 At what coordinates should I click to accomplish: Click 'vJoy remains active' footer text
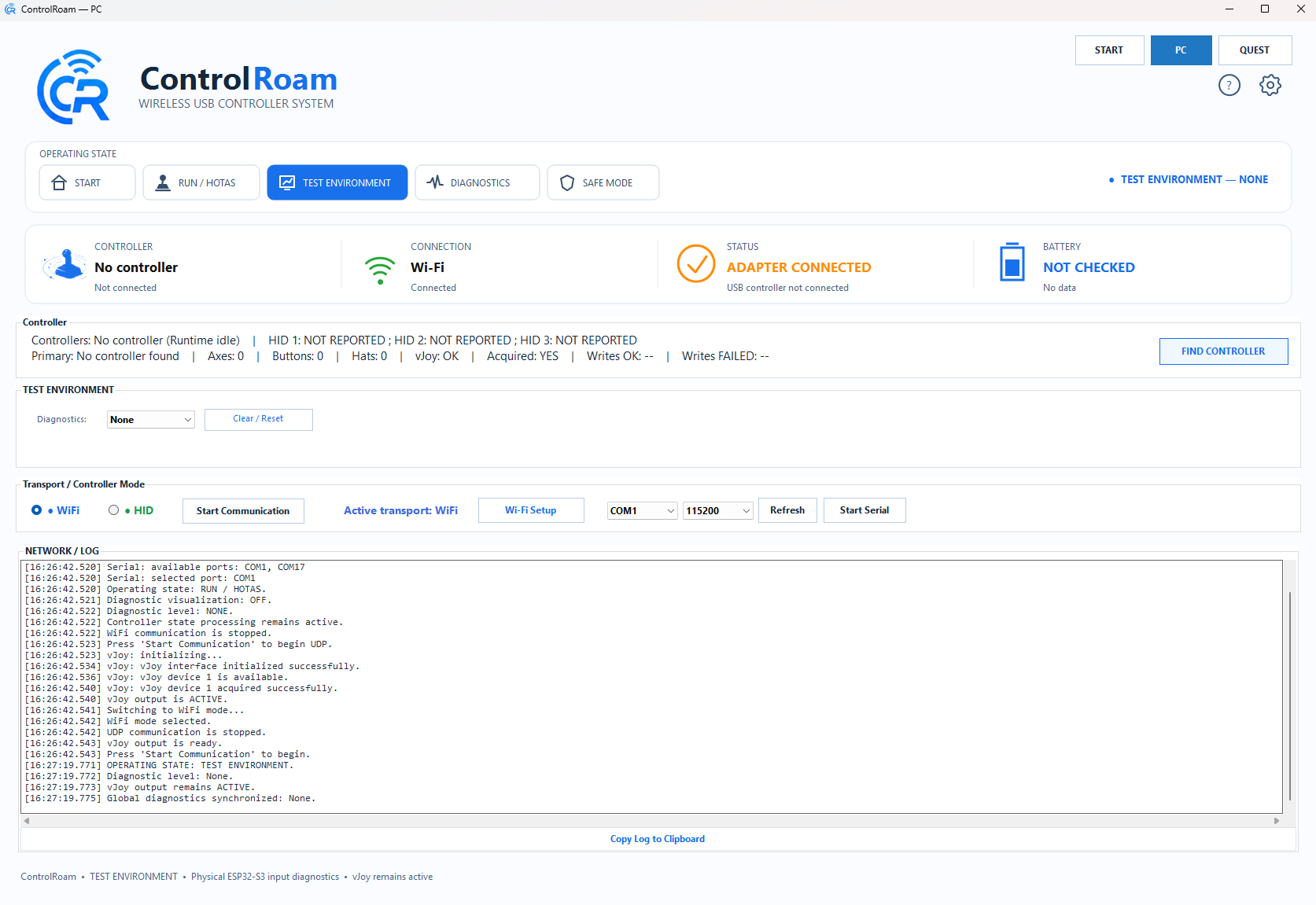pyautogui.click(x=393, y=877)
